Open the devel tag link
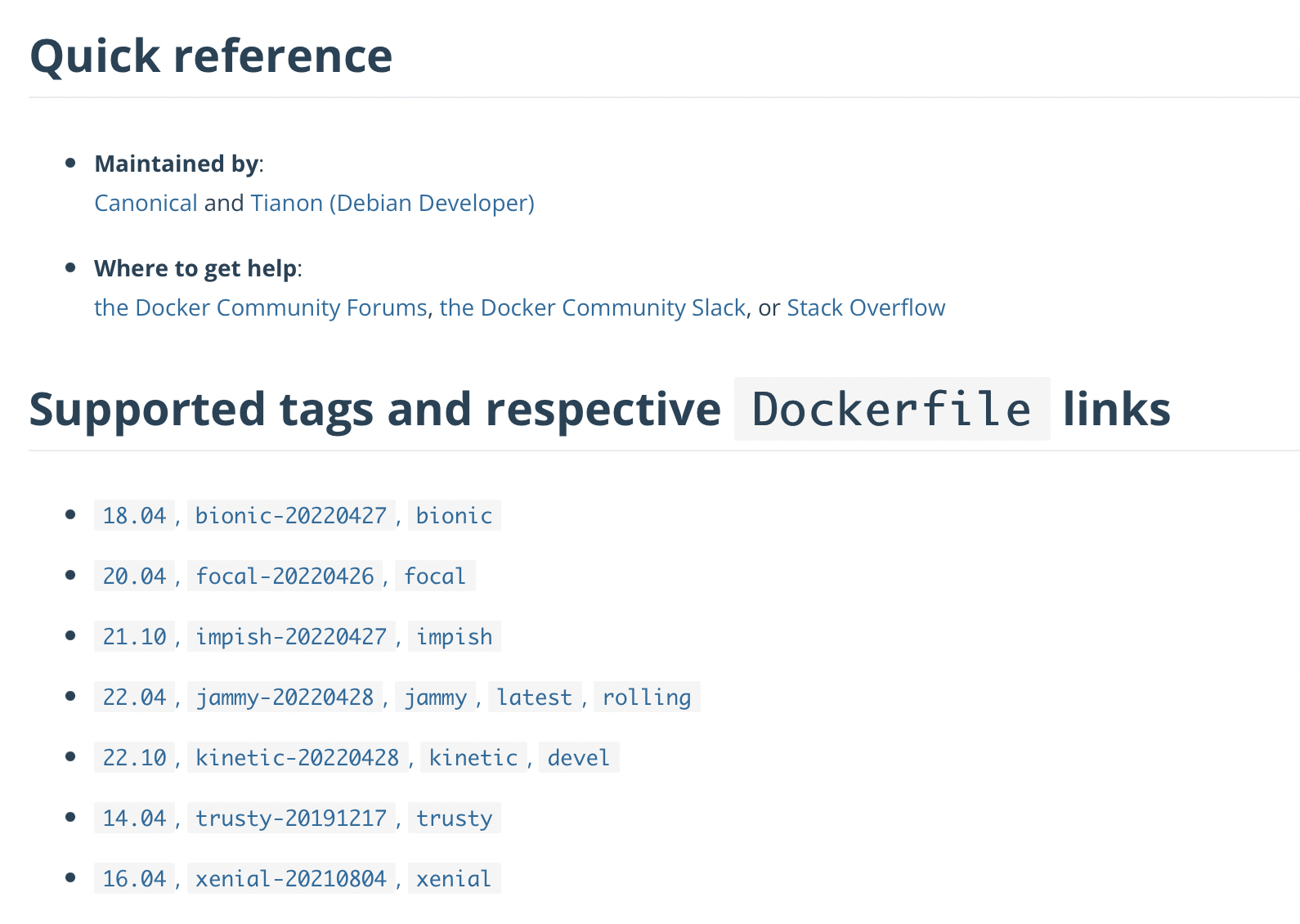This screenshot has height=924, width=1300. pyautogui.click(x=579, y=758)
